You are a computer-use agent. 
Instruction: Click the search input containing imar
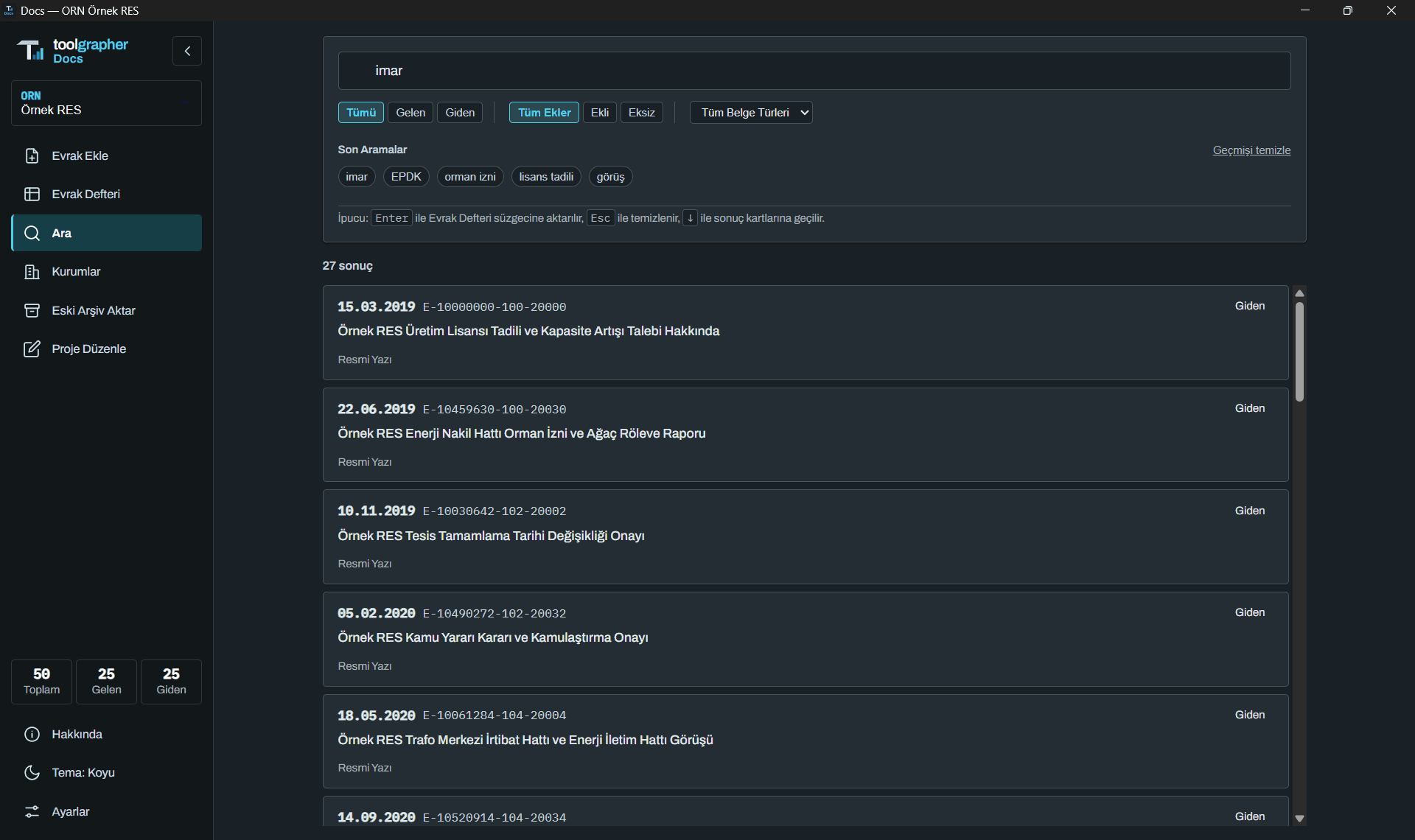coord(814,71)
